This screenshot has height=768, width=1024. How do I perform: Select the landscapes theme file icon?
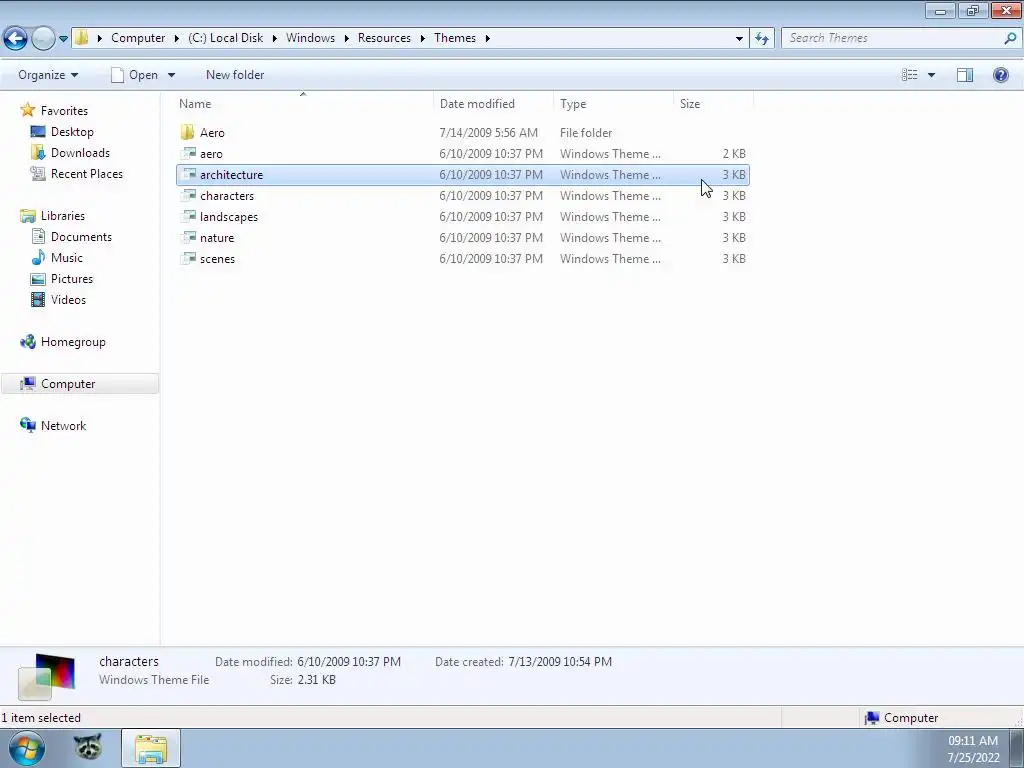[188, 216]
